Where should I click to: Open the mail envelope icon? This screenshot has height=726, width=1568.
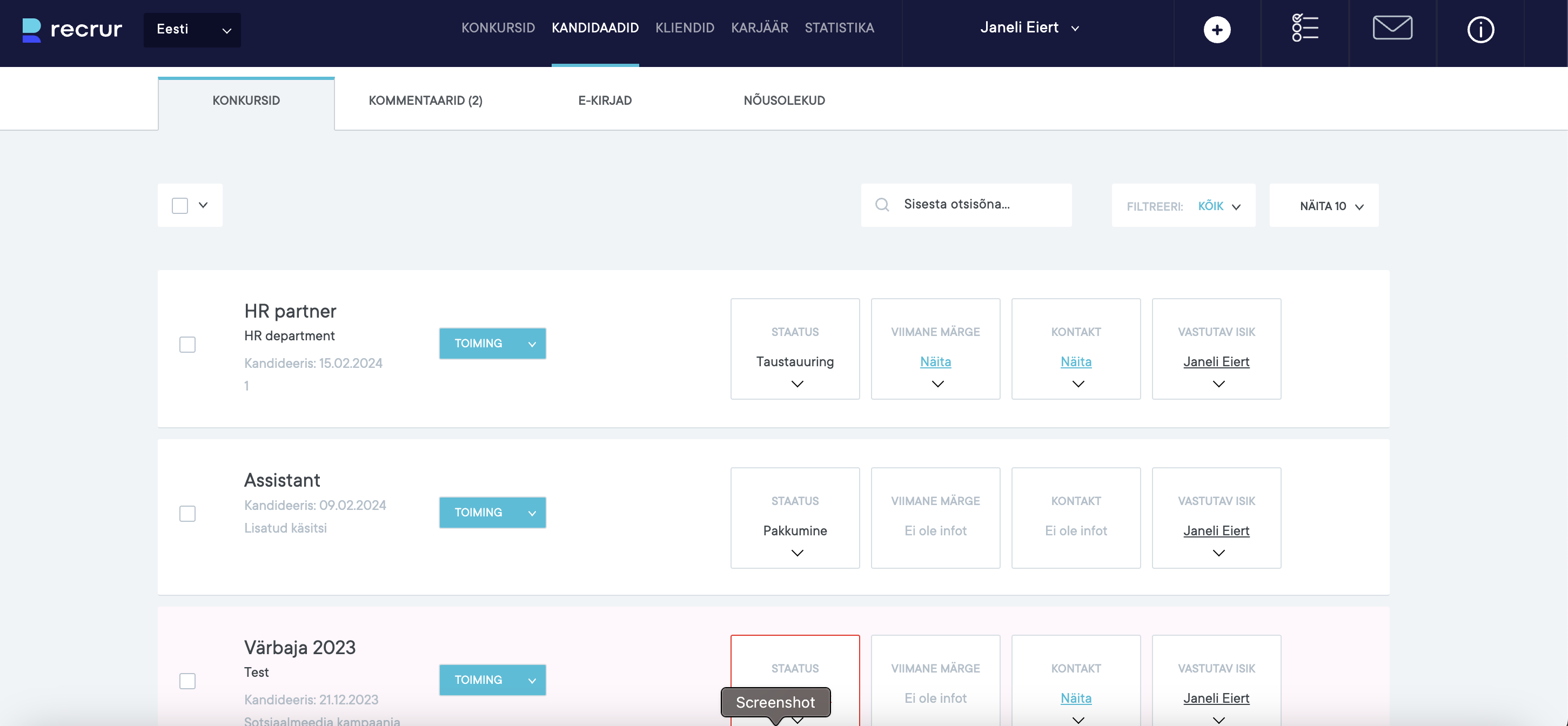click(1392, 28)
